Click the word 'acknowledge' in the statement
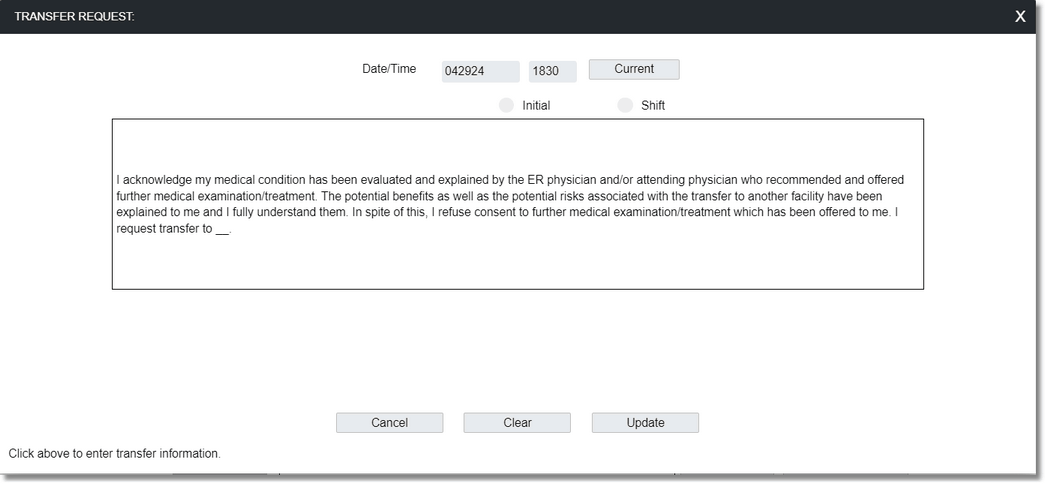This screenshot has height=484, width=1045. click(157, 180)
